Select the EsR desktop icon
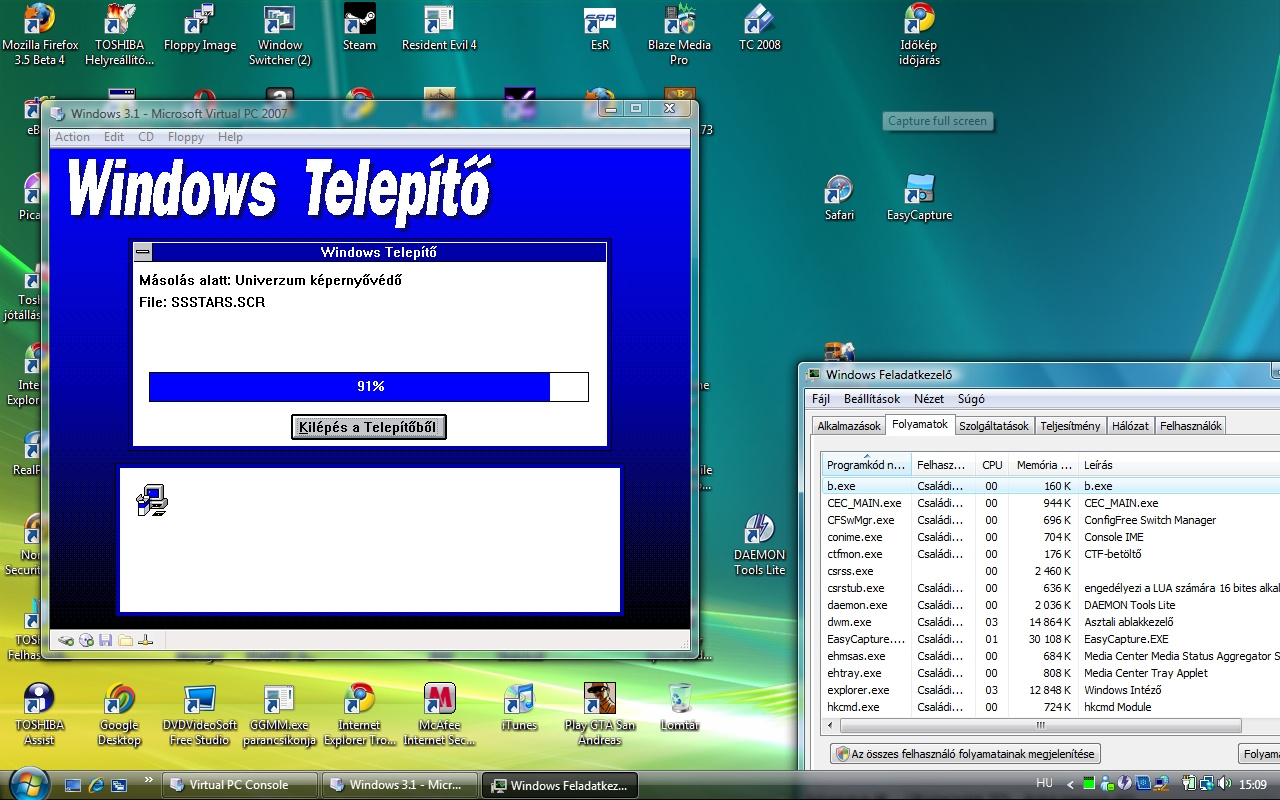Image resolution: width=1280 pixels, height=800 pixels. pos(600,28)
